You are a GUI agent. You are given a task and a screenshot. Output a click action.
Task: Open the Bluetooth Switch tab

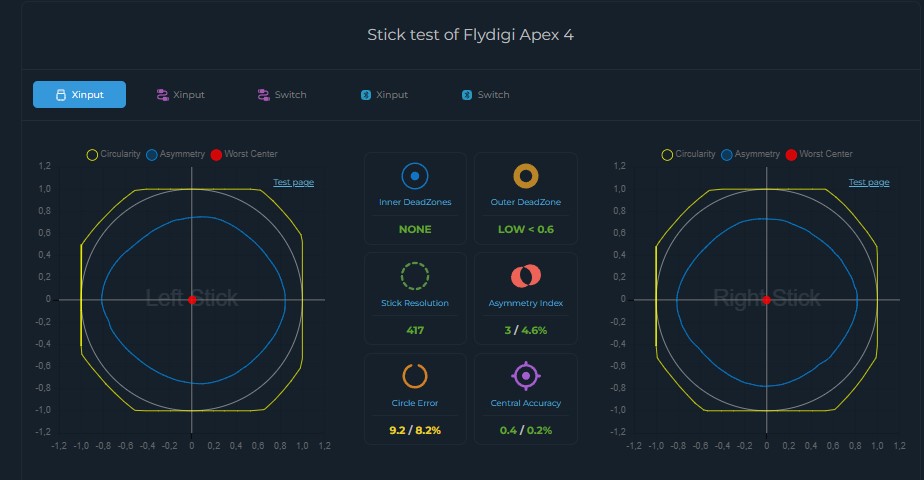[485, 94]
